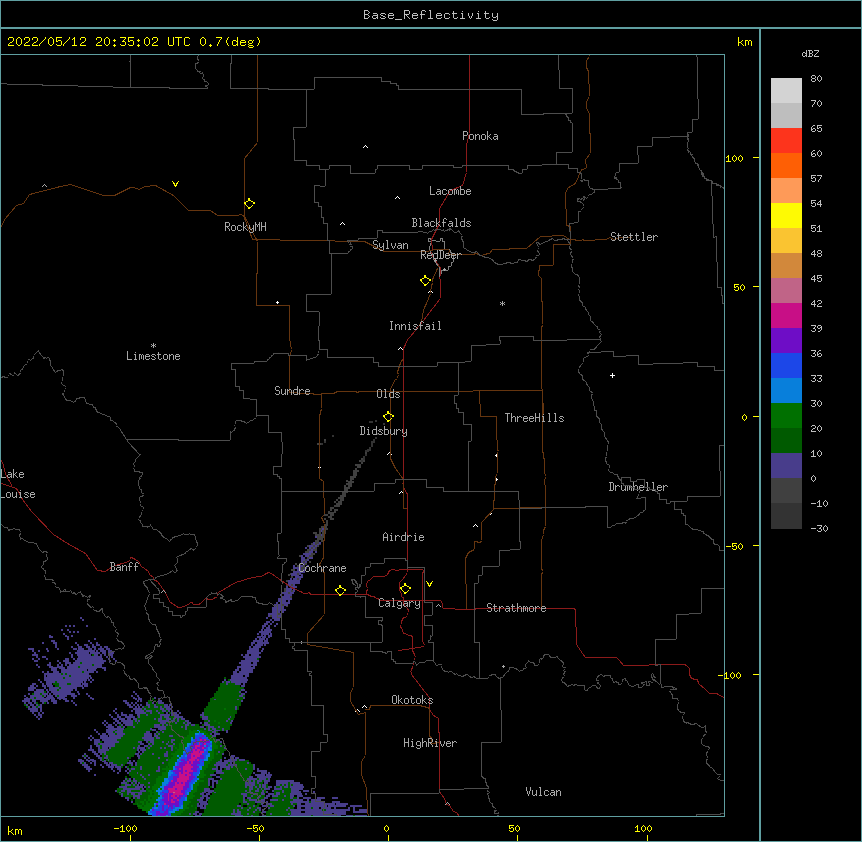The image size is (862, 842).
Task: Click the RedDeer city label
Action: (x=440, y=255)
